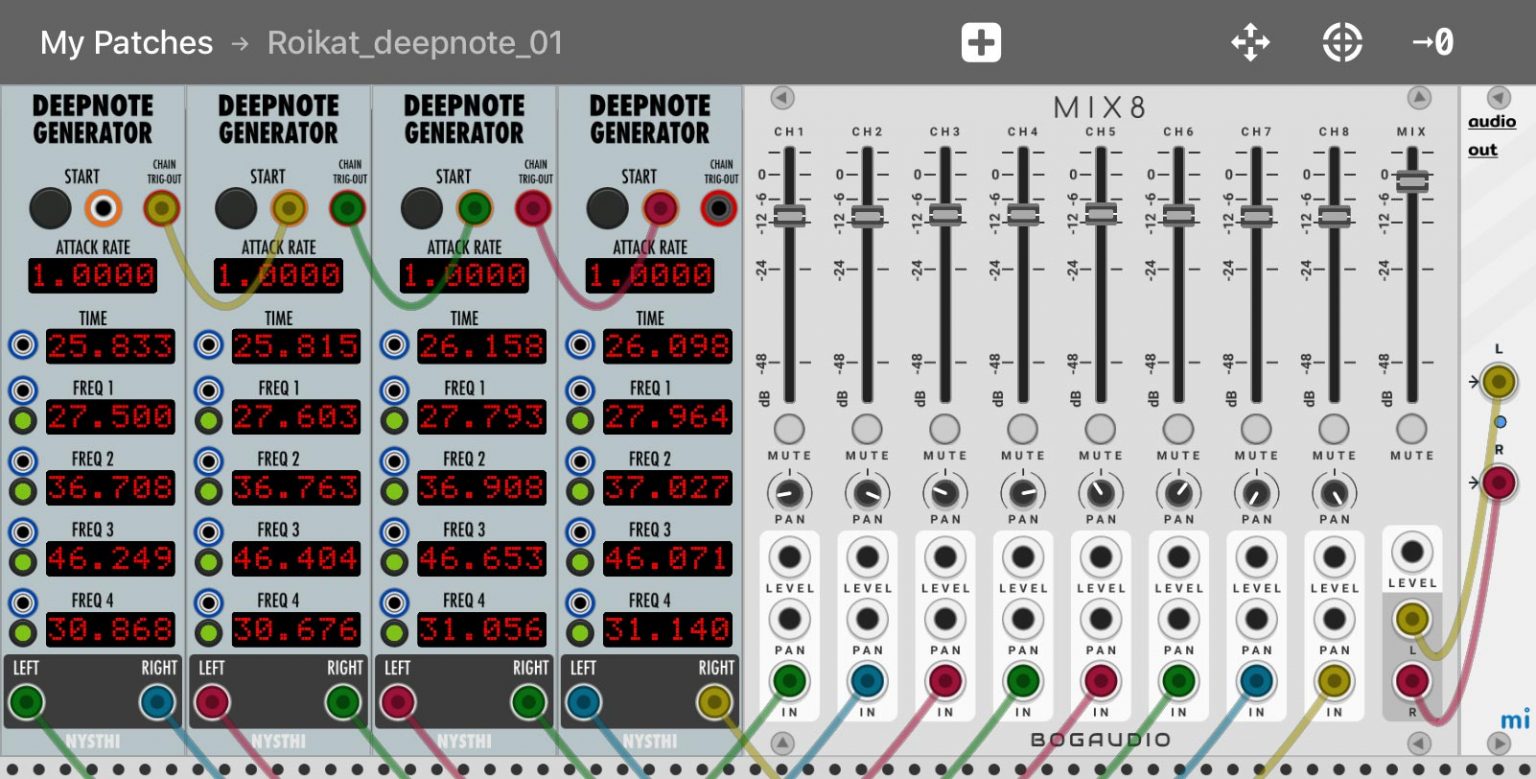Click the CH8 PAN CV input jack
The image size is (1536, 779).
point(1334,619)
